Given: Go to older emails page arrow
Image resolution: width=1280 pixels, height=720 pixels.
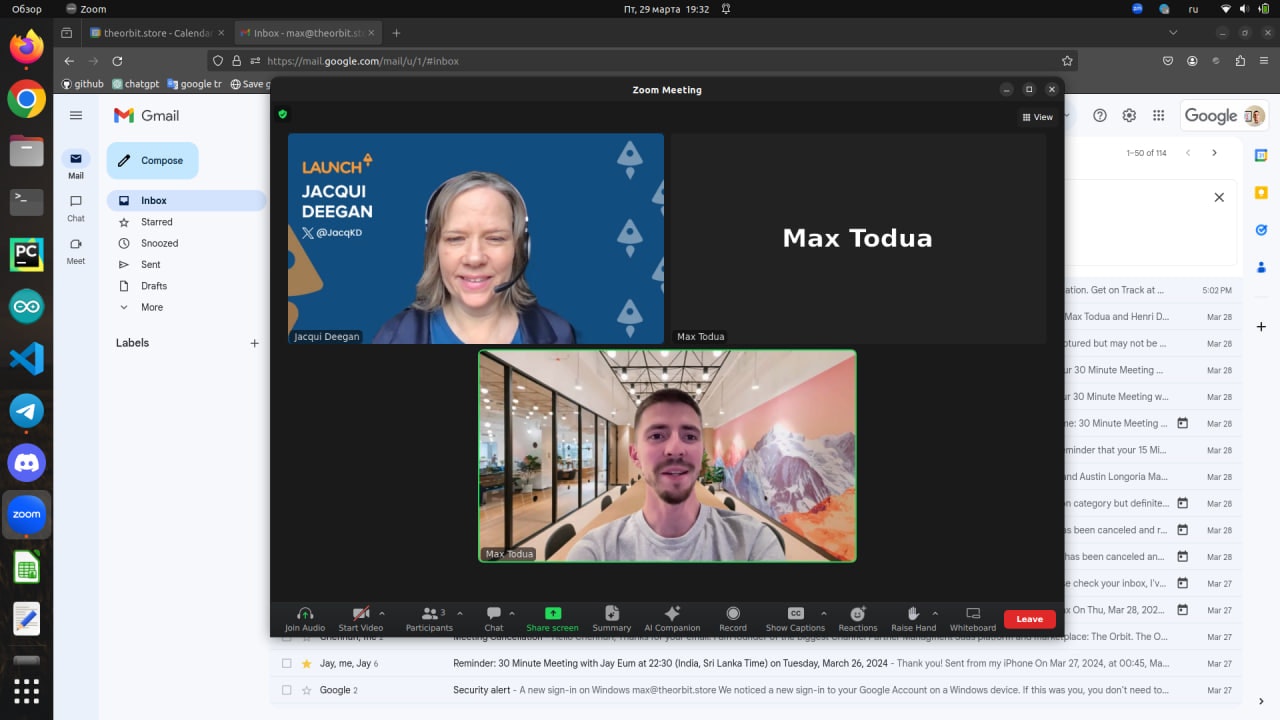Looking at the screenshot, I should point(1214,153).
